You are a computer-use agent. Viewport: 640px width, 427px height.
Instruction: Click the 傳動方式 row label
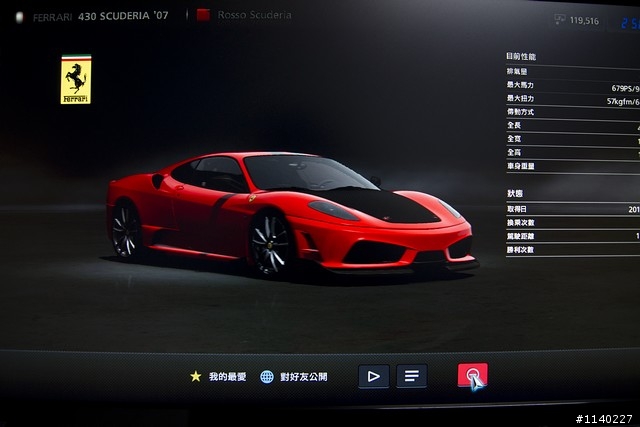520,111
